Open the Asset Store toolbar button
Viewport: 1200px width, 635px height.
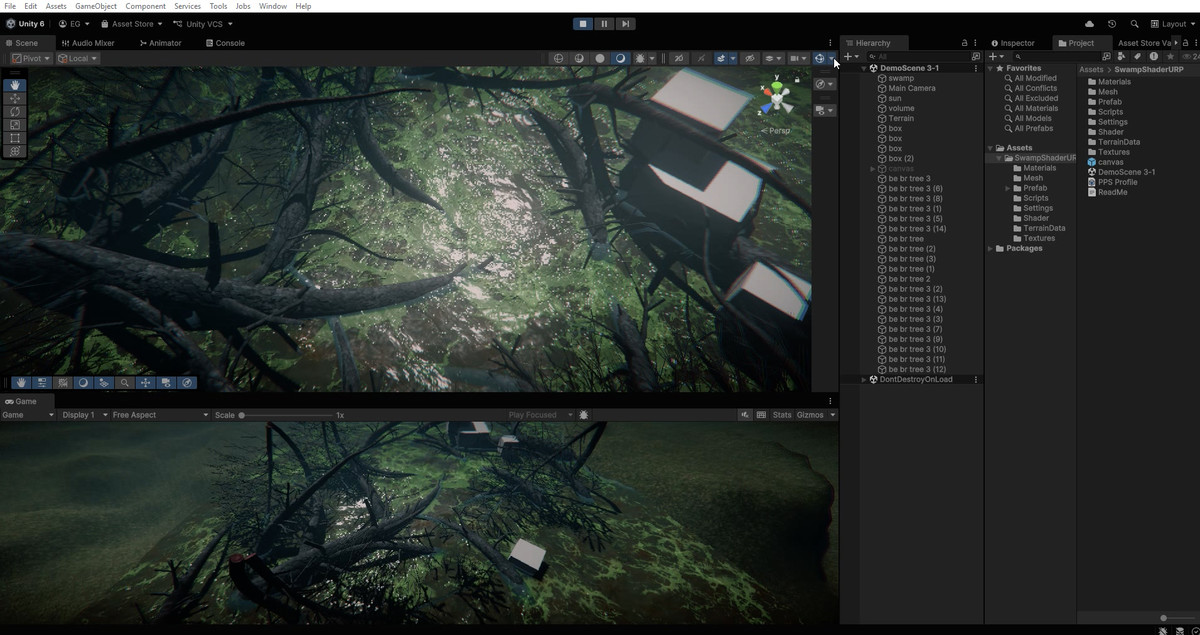pos(131,24)
